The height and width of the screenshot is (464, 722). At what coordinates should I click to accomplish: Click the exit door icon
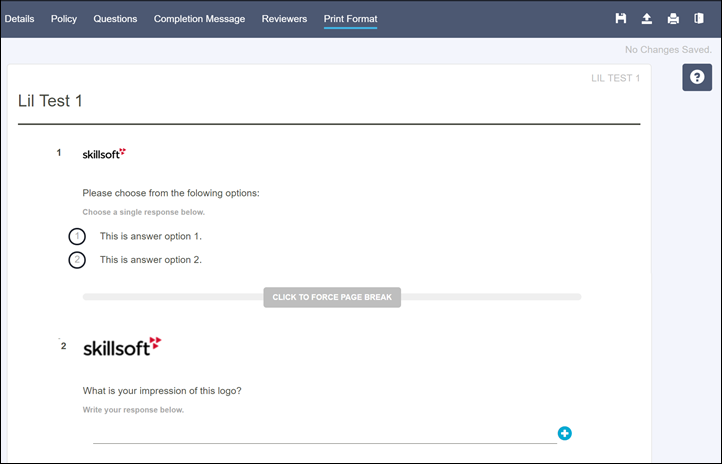699,19
